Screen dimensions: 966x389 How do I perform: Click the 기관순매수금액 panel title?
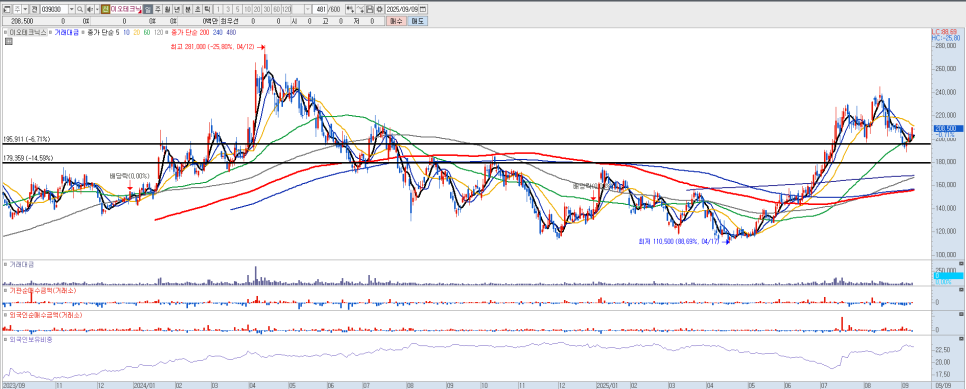click(x=42, y=290)
